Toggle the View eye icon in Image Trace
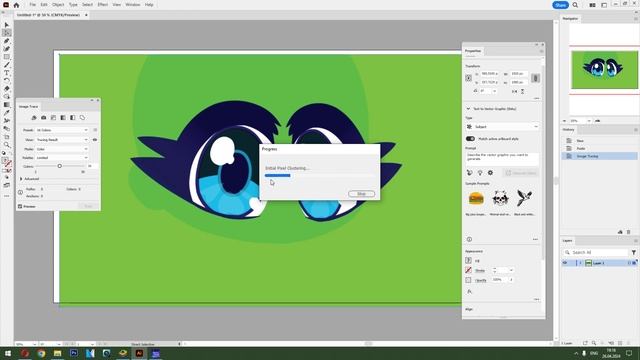The width and height of the screenshot is (640, 360). [95, 140]
